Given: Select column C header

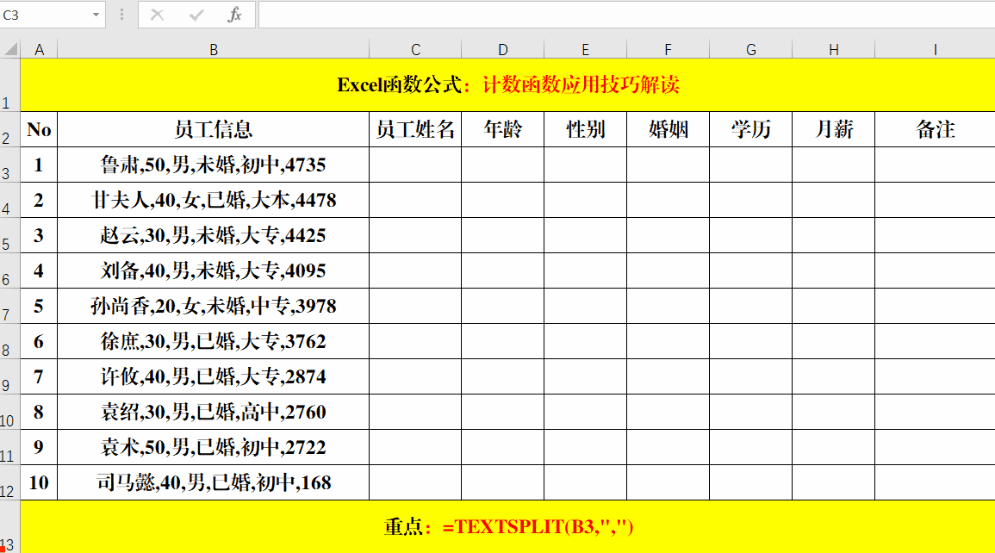Looking at the screenshot, I should pos(416,50).
